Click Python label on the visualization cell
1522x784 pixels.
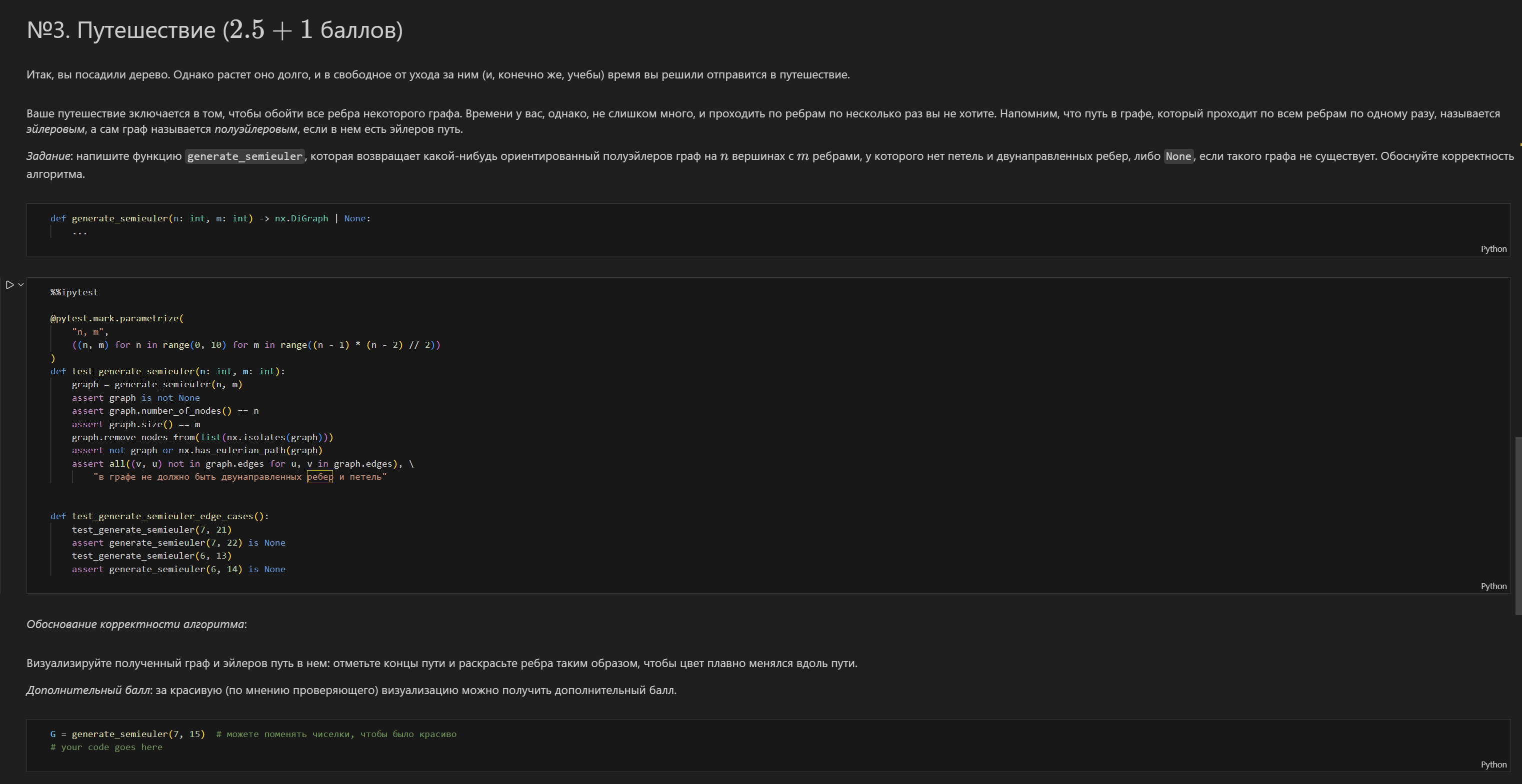coord(1493,764)
